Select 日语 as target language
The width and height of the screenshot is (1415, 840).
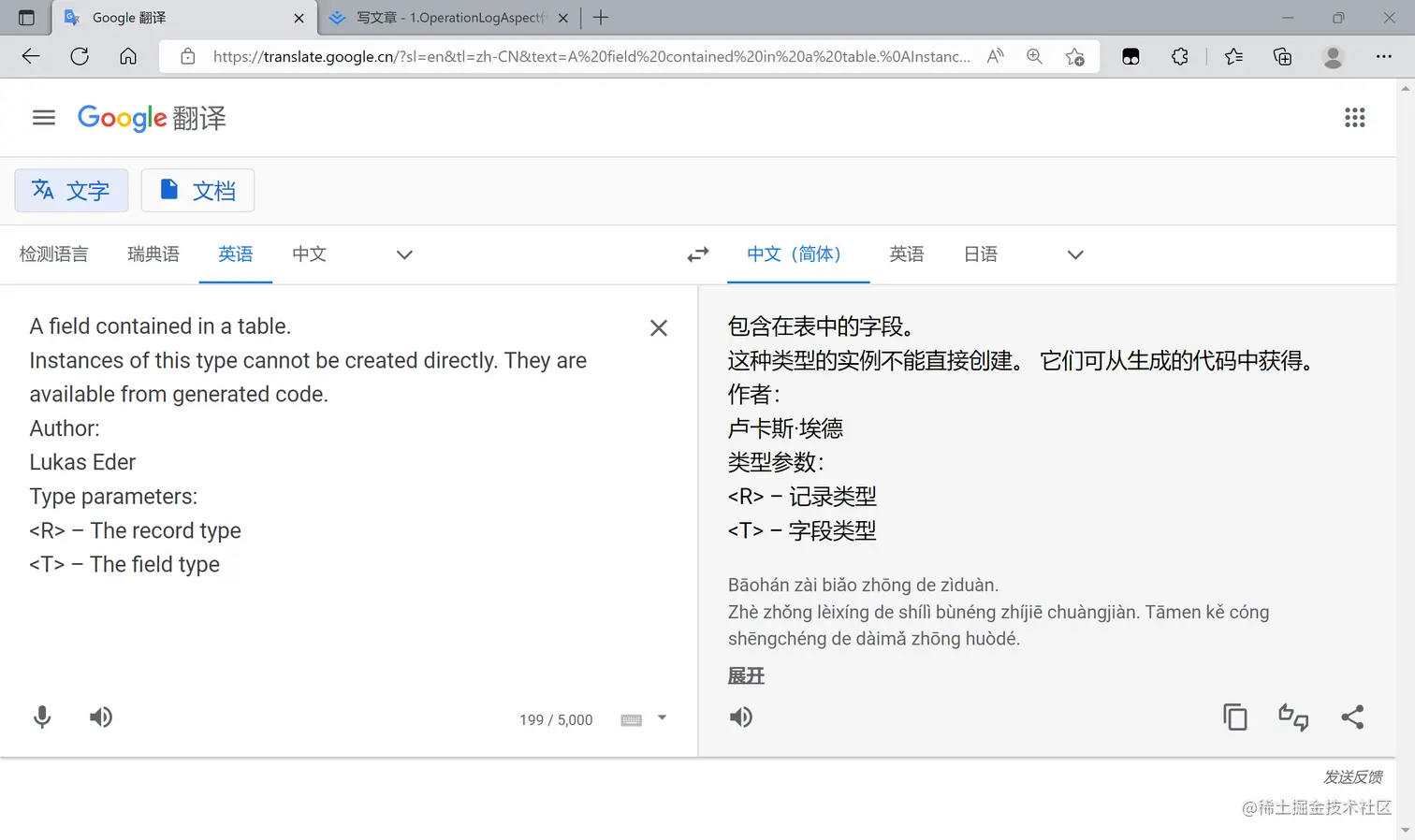pos(981,254)
